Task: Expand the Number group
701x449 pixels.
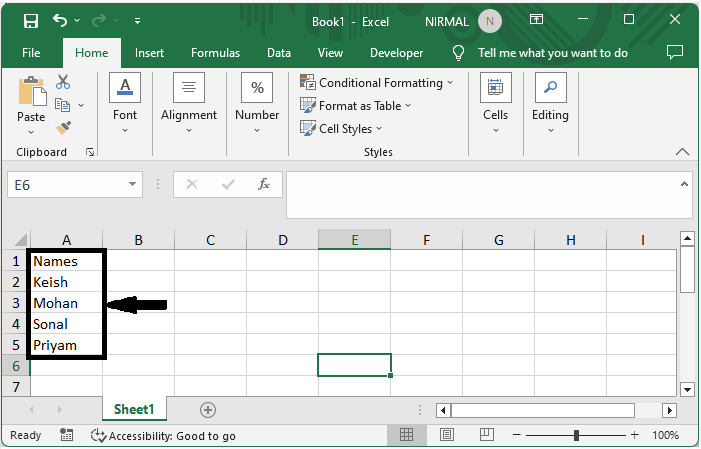Action: [257, 103]
